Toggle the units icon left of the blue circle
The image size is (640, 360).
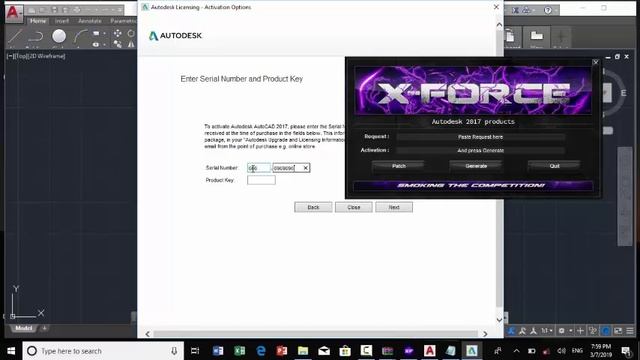tap(593, 331)
